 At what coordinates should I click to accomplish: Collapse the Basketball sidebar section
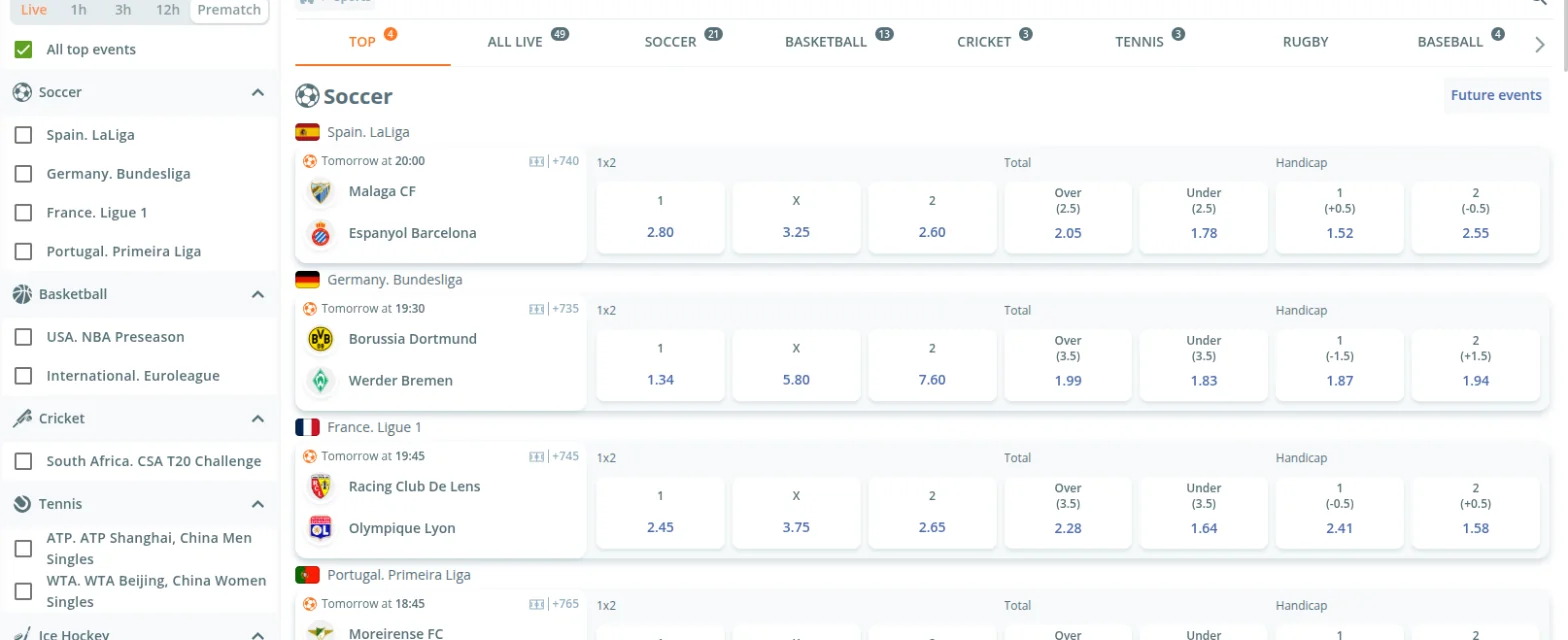tap(258, 294)
